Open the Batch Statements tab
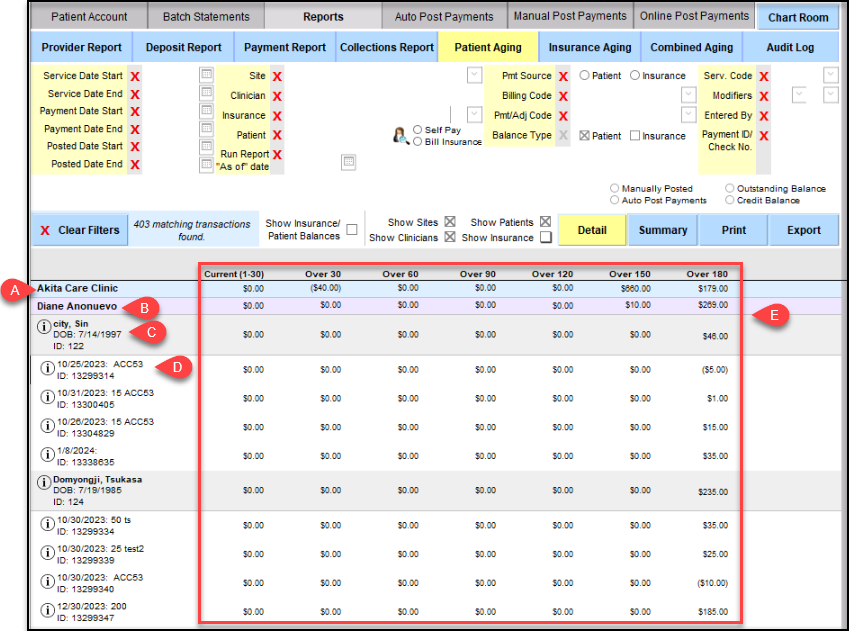 206,16
